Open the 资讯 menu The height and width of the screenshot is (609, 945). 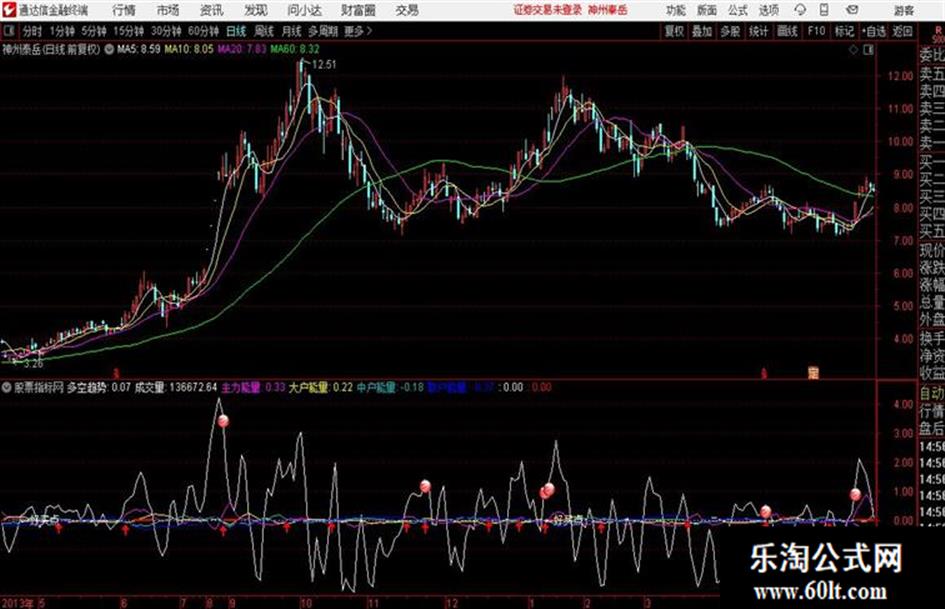(212, 10)
